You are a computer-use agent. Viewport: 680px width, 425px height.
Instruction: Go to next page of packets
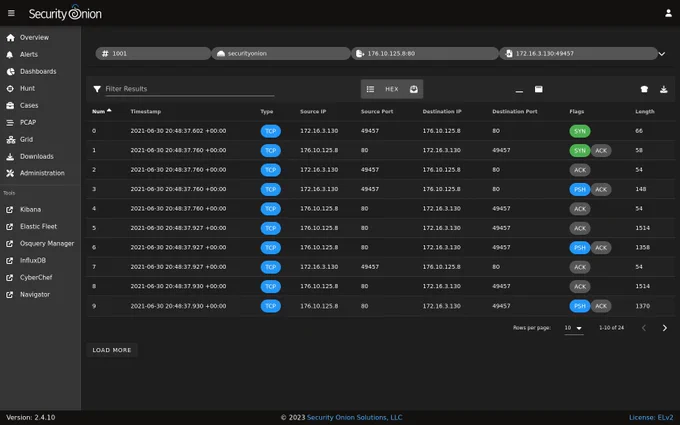click(x=664, y=328)
